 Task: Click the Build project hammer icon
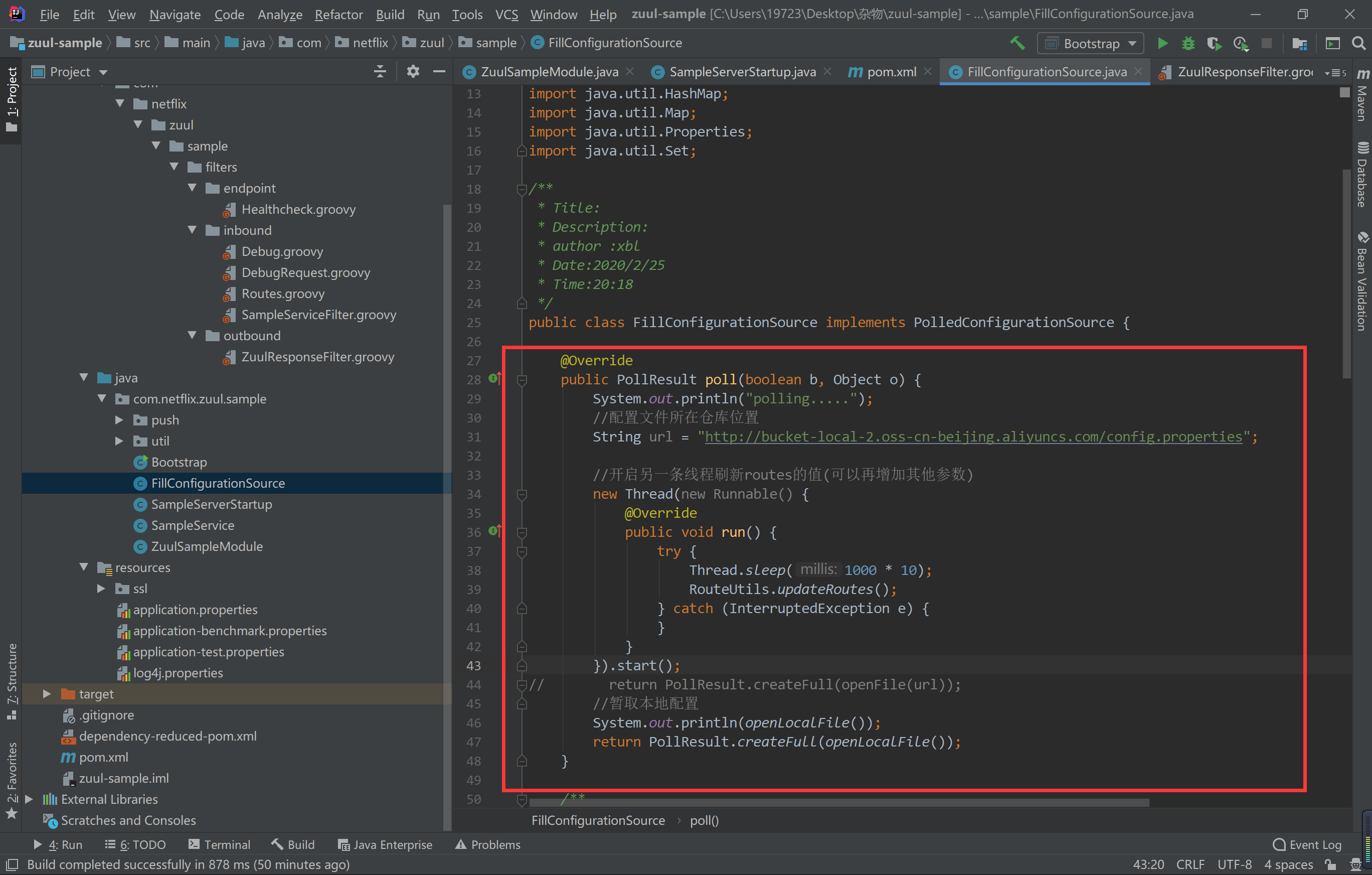pos(1017,43)
